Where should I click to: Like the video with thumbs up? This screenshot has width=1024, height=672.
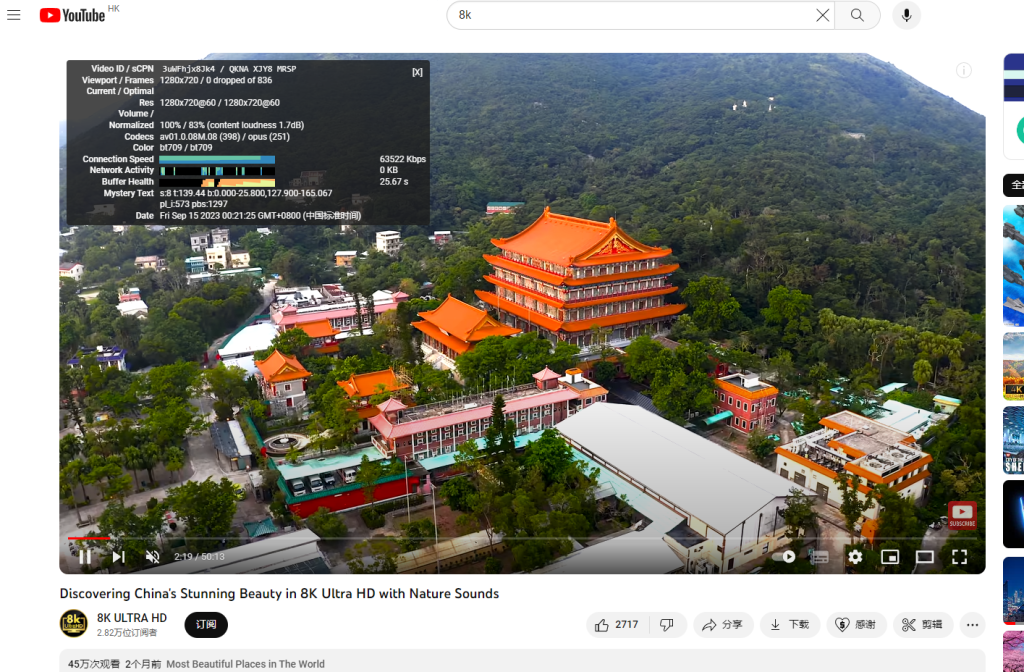(616, 625)
